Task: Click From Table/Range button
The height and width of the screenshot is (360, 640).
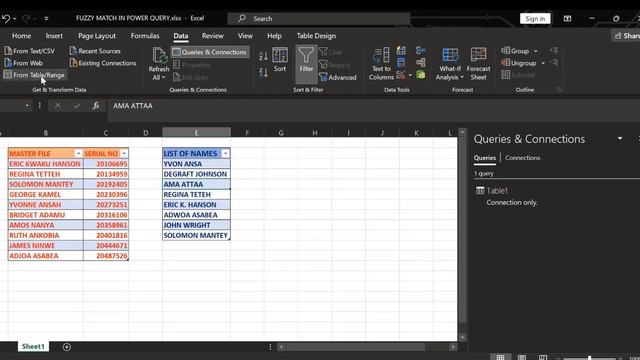Action: pyautogui.click(x=34, y=75)
